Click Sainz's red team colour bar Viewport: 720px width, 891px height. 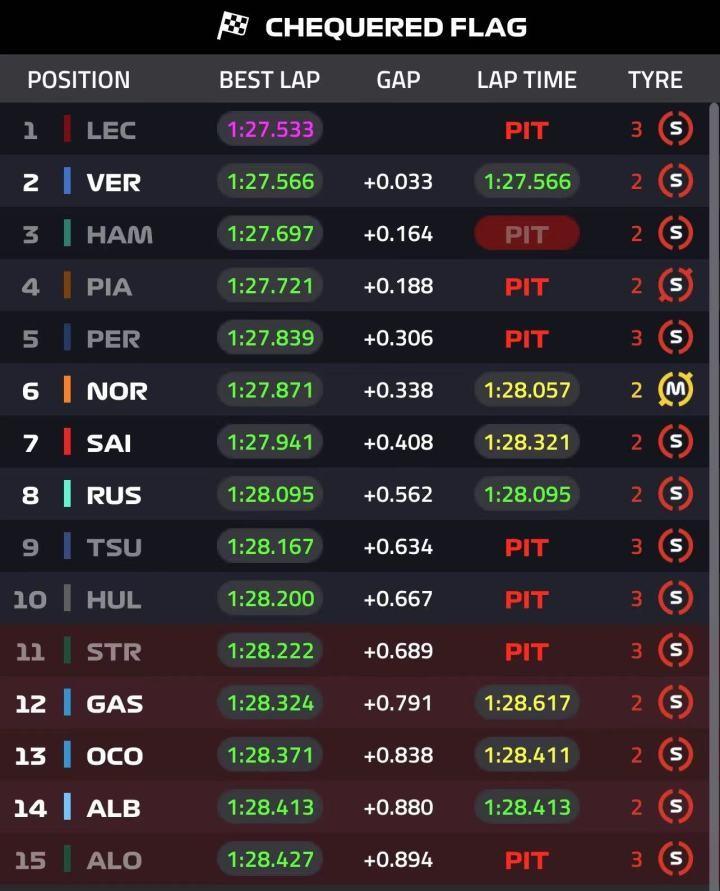click(x=67, y=442)
